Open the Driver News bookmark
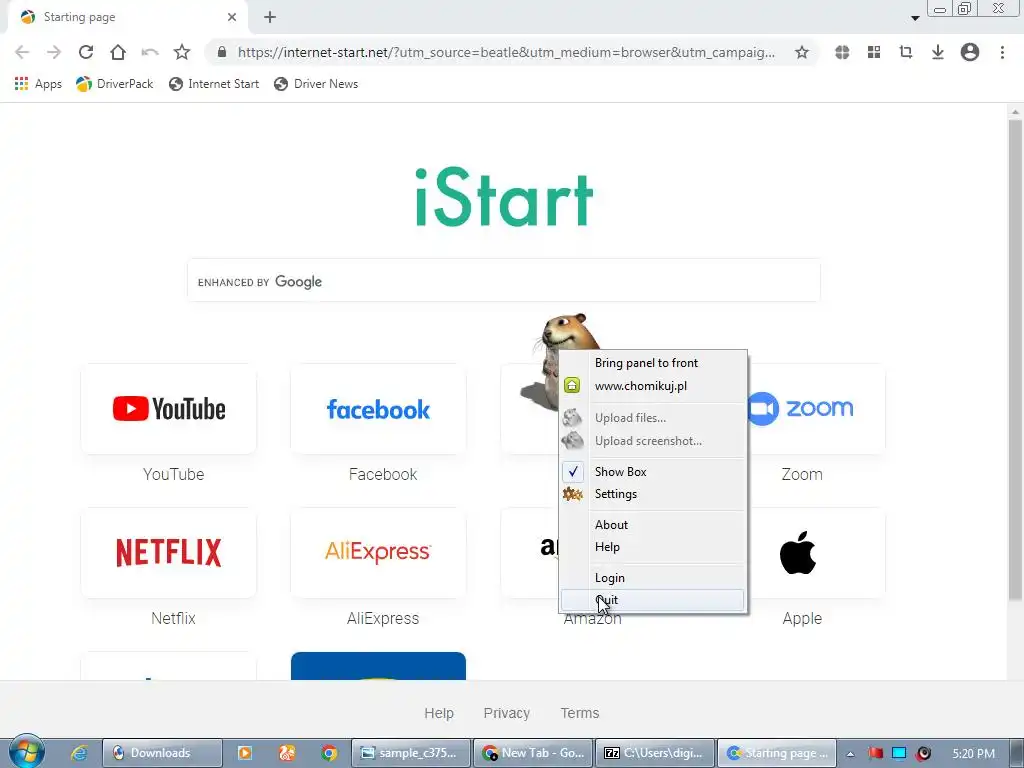The height and width of the screenshot is (768, 1024). click(x=316, y=84)
